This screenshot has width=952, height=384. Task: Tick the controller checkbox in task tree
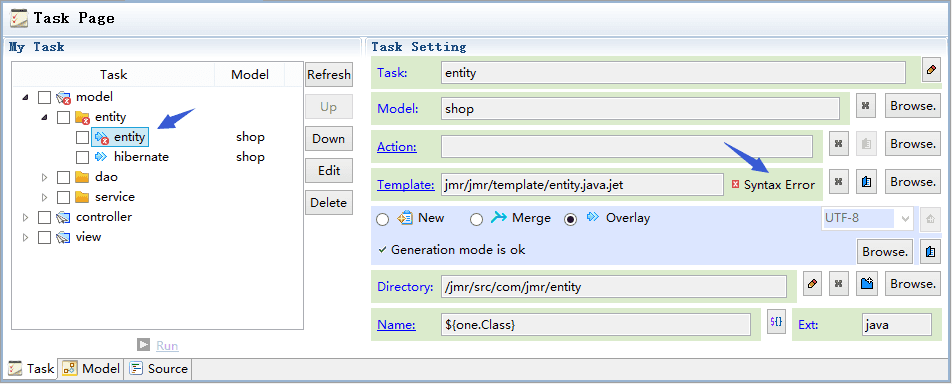click(x=44, y=218)
